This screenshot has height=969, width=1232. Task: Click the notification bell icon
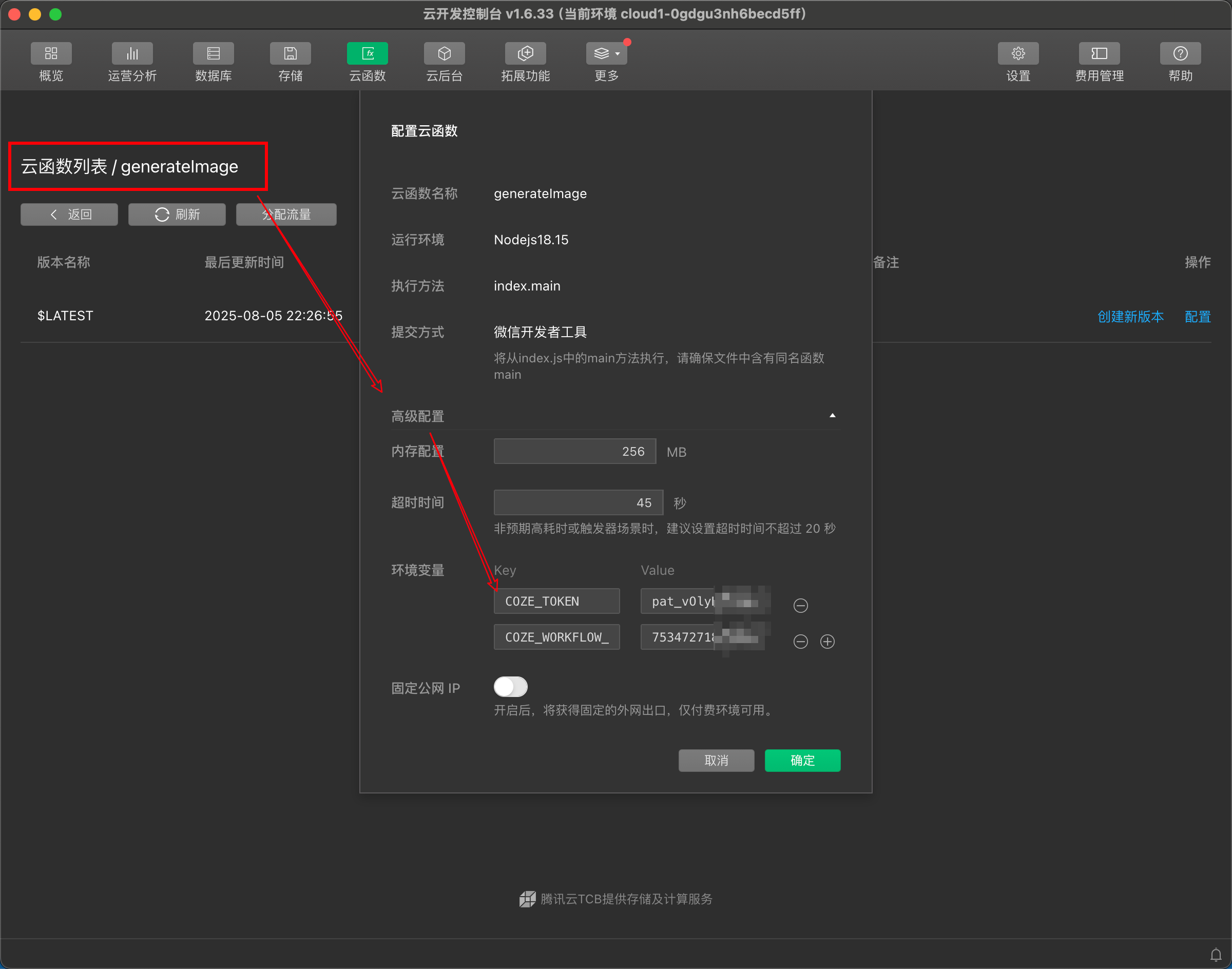point(1216,955)
